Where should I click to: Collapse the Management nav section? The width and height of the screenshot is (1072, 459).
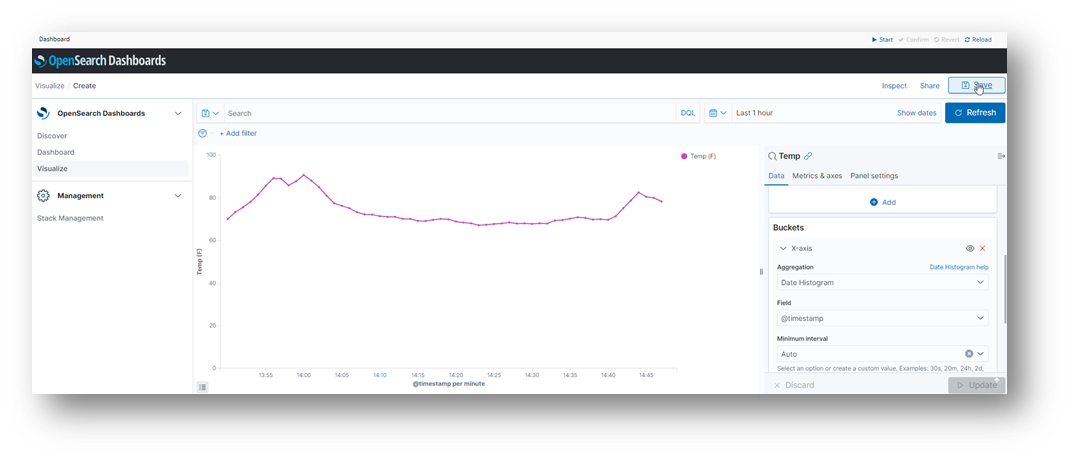coord(178,196)
